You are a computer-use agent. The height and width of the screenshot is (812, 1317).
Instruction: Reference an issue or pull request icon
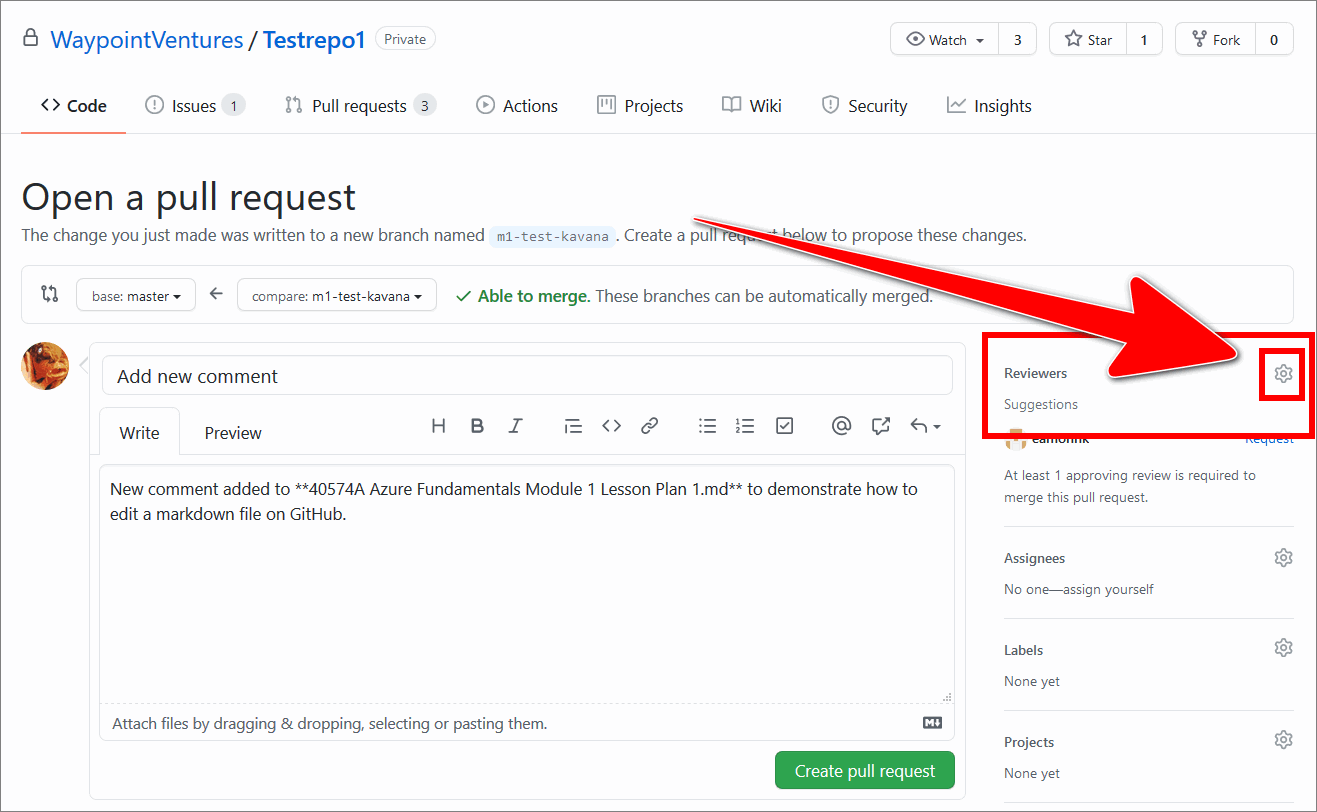[880, 426]
